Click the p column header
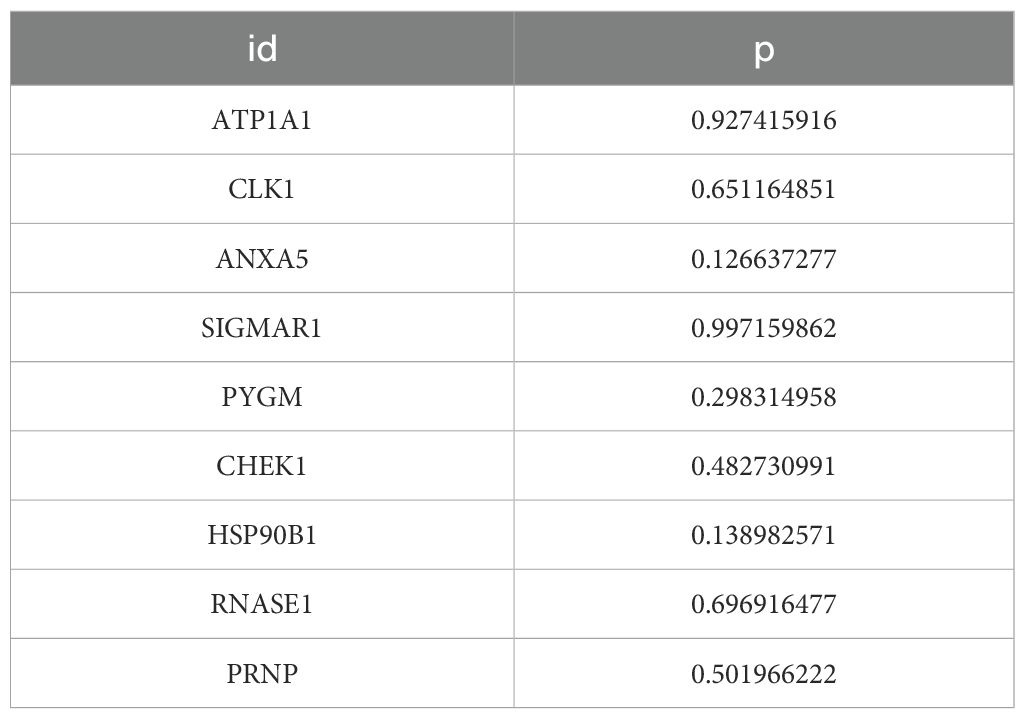This screenshot has width=1025, height=719. pos(764,49)
